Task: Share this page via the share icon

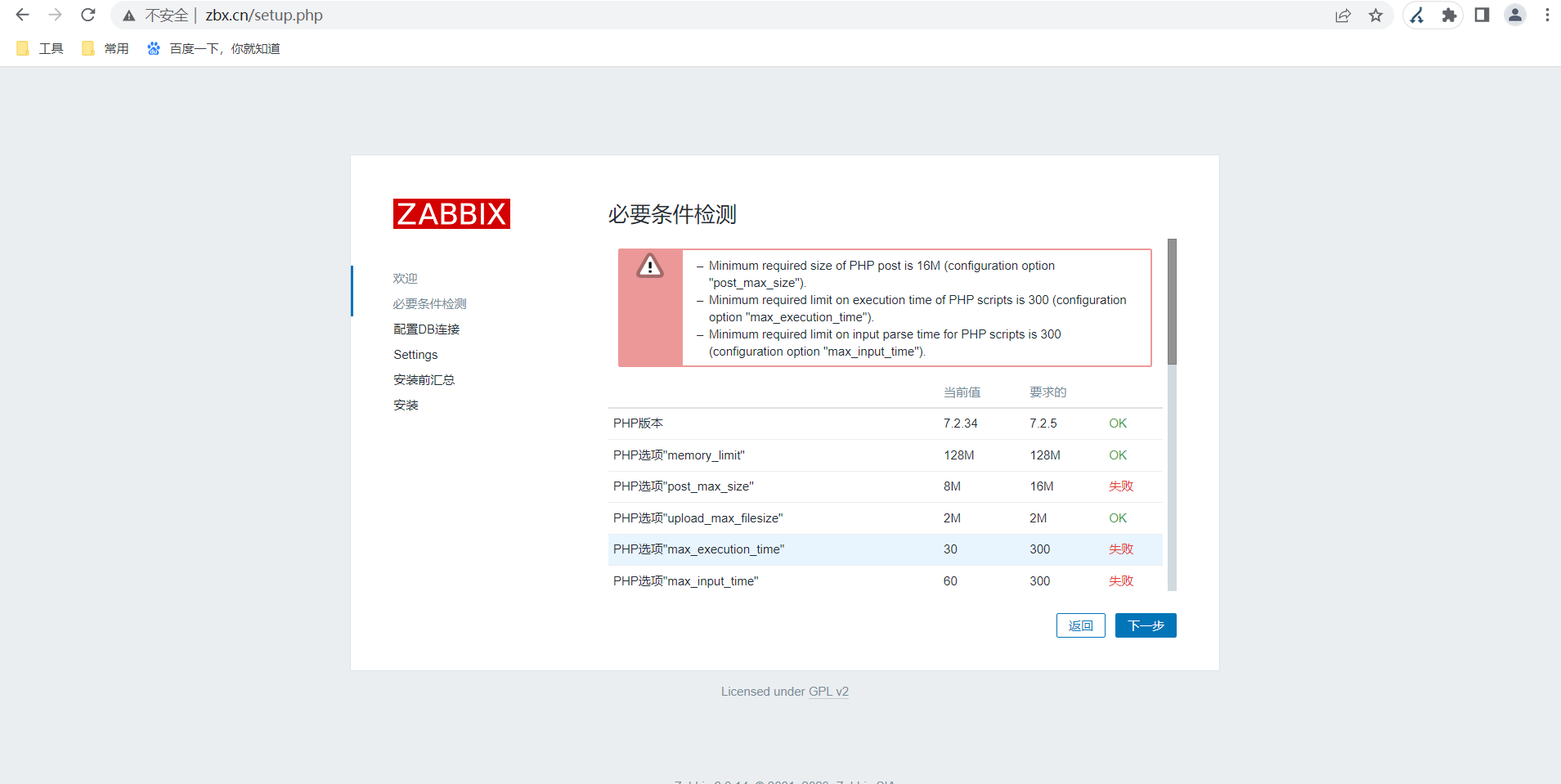Action: point(1343,16)
